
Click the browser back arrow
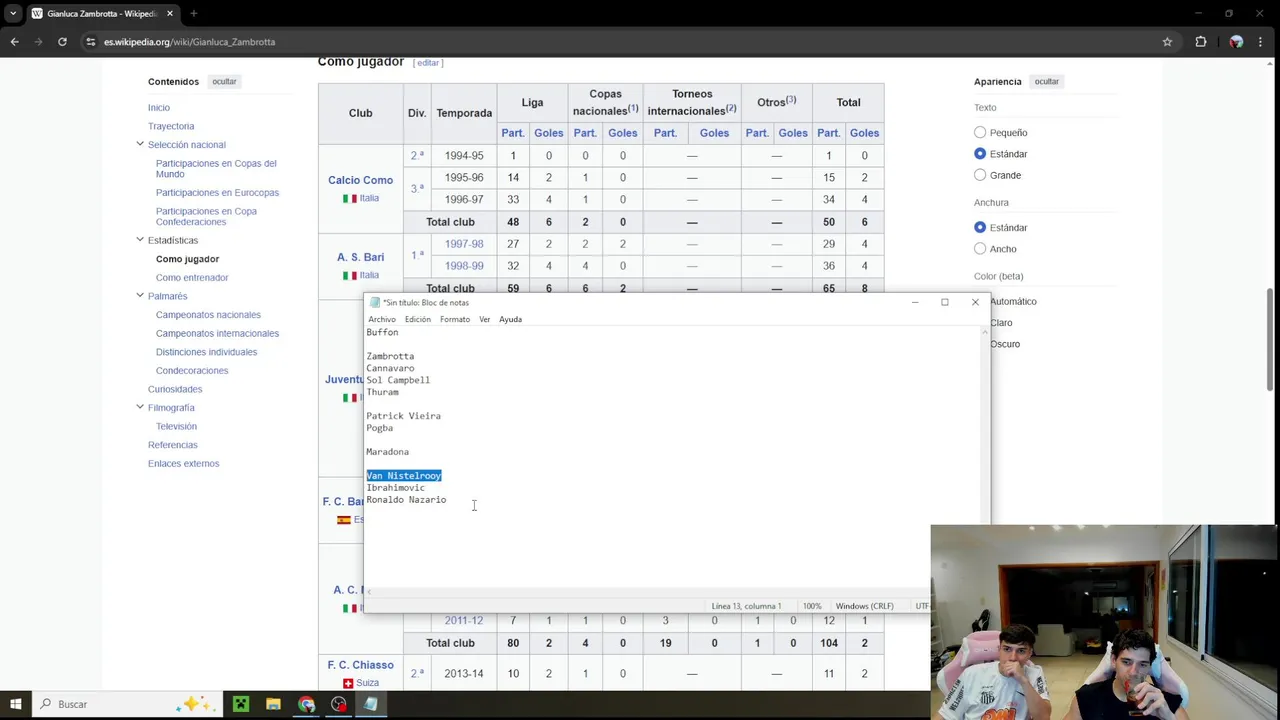pyautogui.click(x=14, y=42)
